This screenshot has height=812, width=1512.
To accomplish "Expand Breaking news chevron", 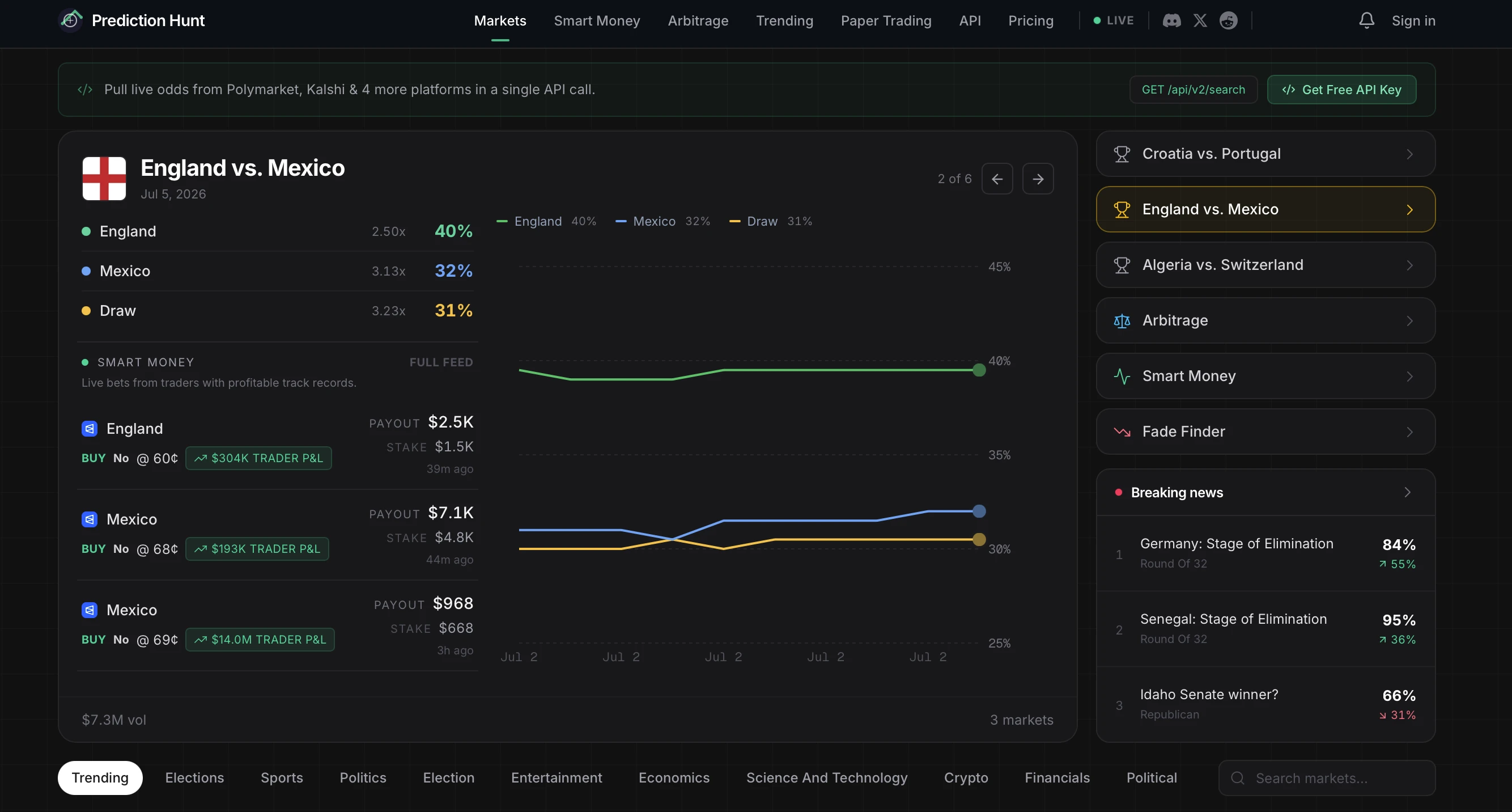I will (1408, 492).
